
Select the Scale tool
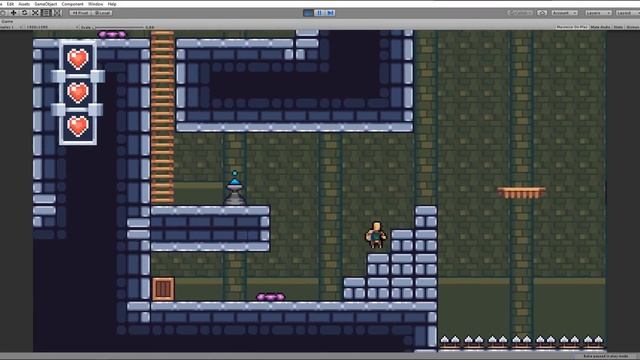tap(36, 13)
